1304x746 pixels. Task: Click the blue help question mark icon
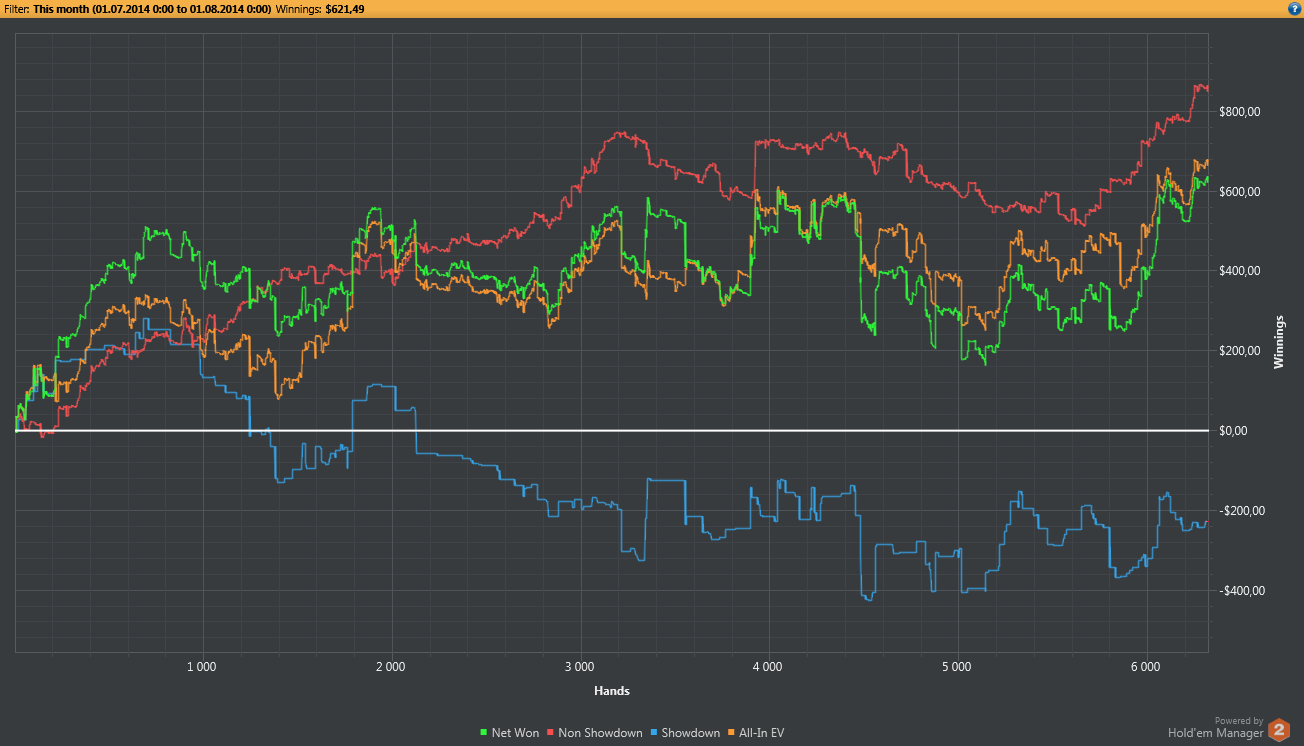[x=1294, y=9]
